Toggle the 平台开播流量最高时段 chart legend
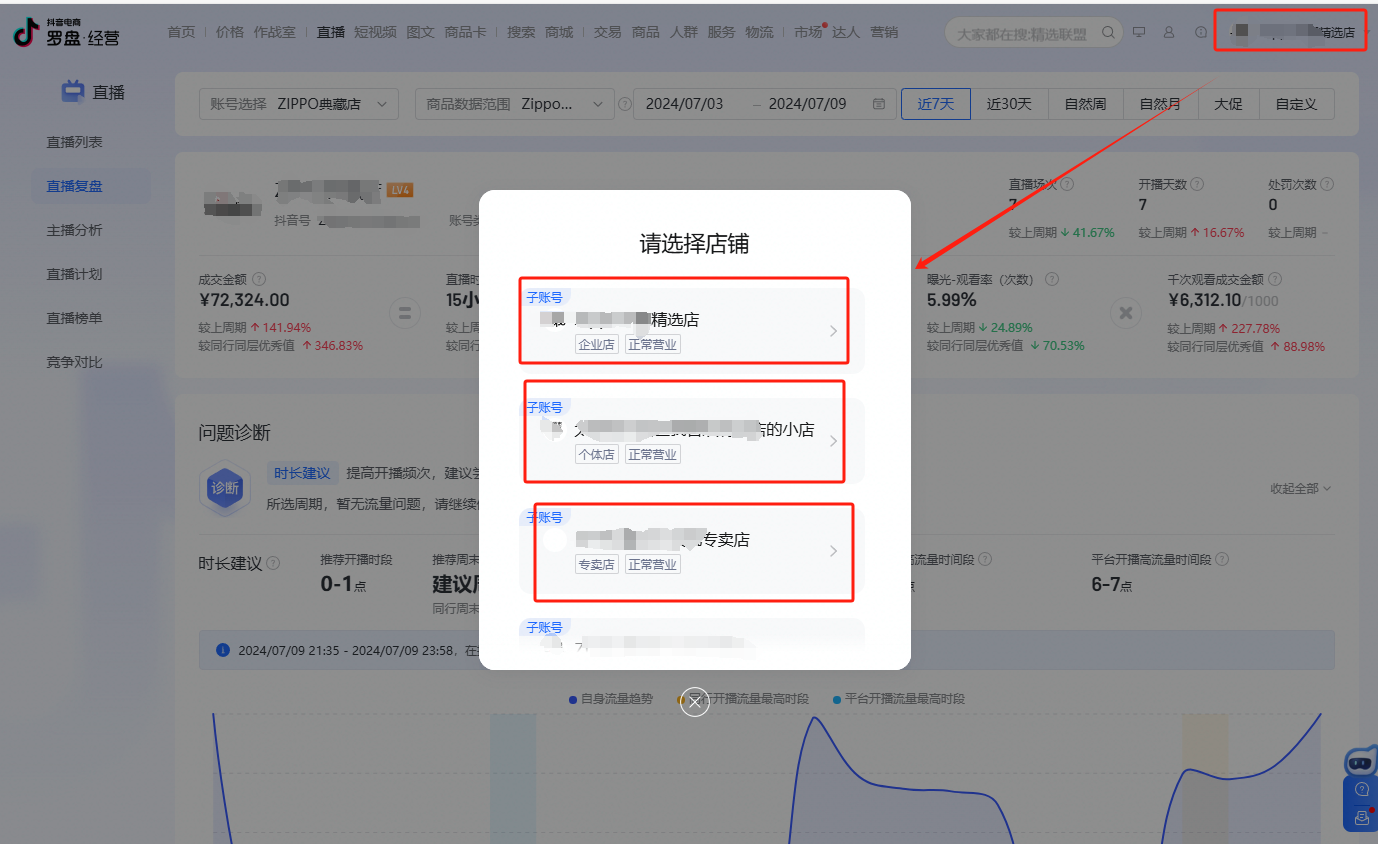Viewport: 1378px width, 844px height. tap(898, 699)
